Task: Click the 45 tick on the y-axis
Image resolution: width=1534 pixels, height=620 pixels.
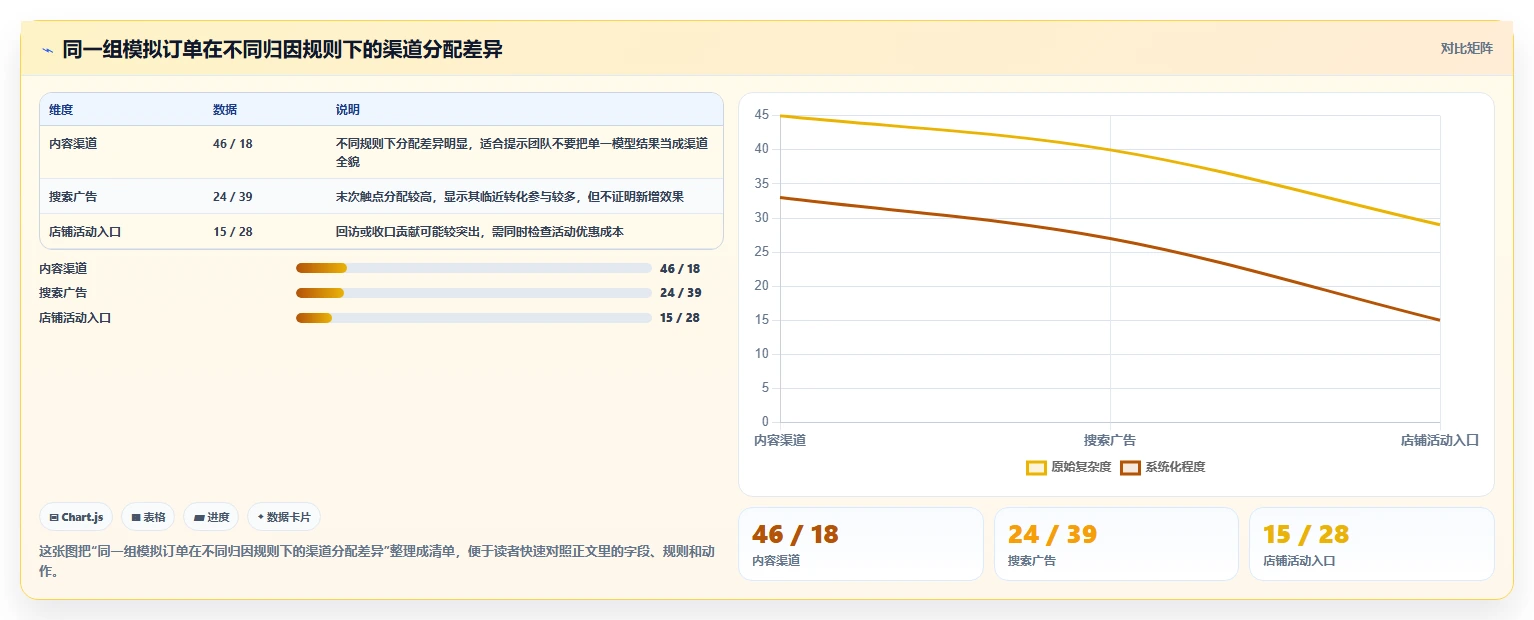Action: 762,115
